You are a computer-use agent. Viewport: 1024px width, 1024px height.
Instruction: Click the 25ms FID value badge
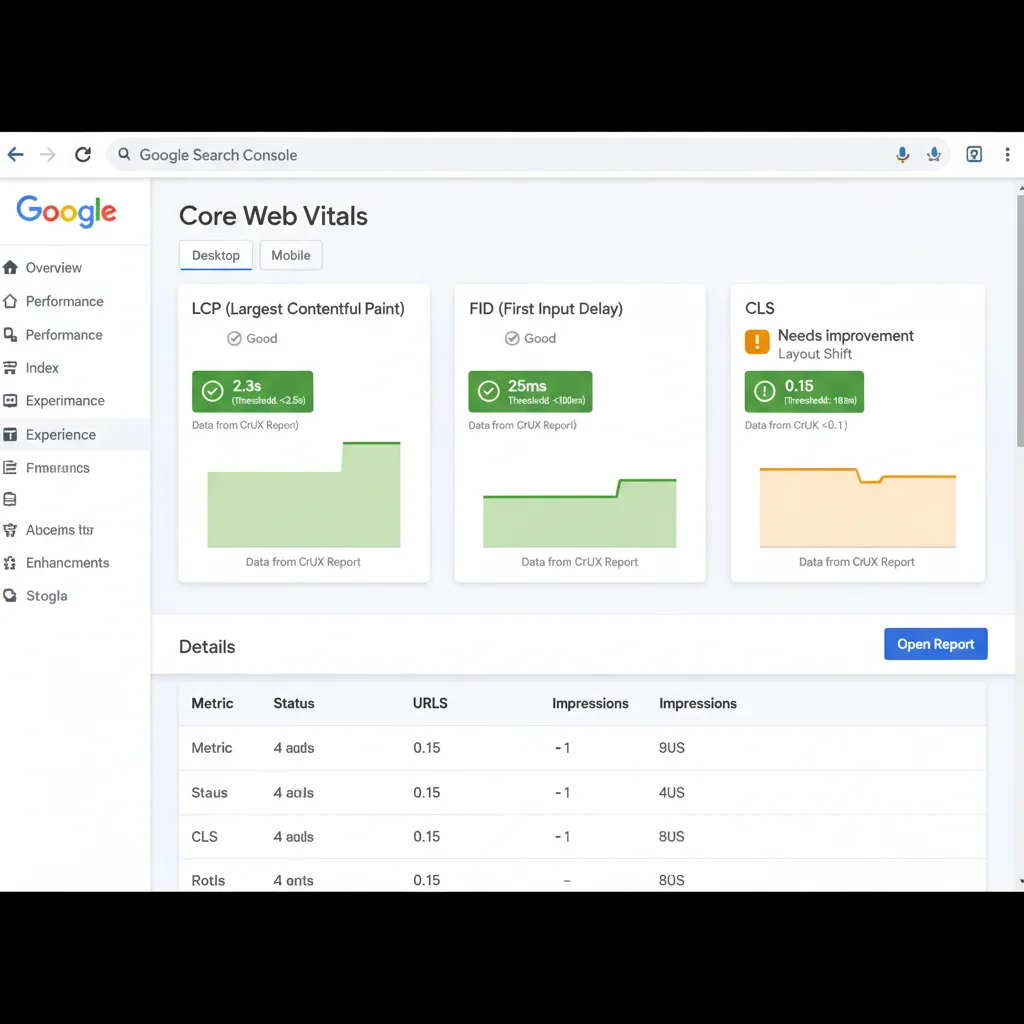(530, 392)
